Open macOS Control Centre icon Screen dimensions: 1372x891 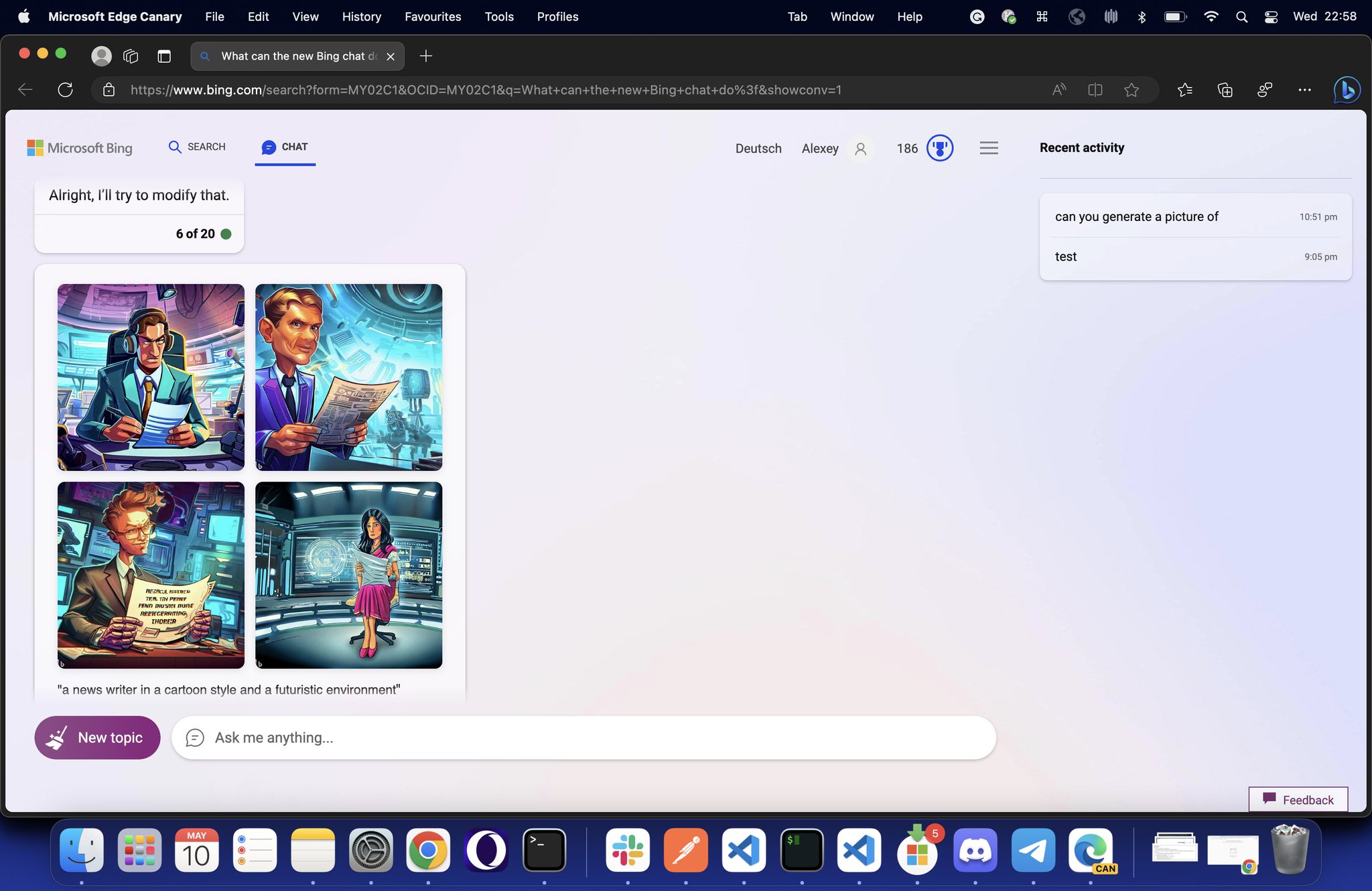coord(1271,17)
